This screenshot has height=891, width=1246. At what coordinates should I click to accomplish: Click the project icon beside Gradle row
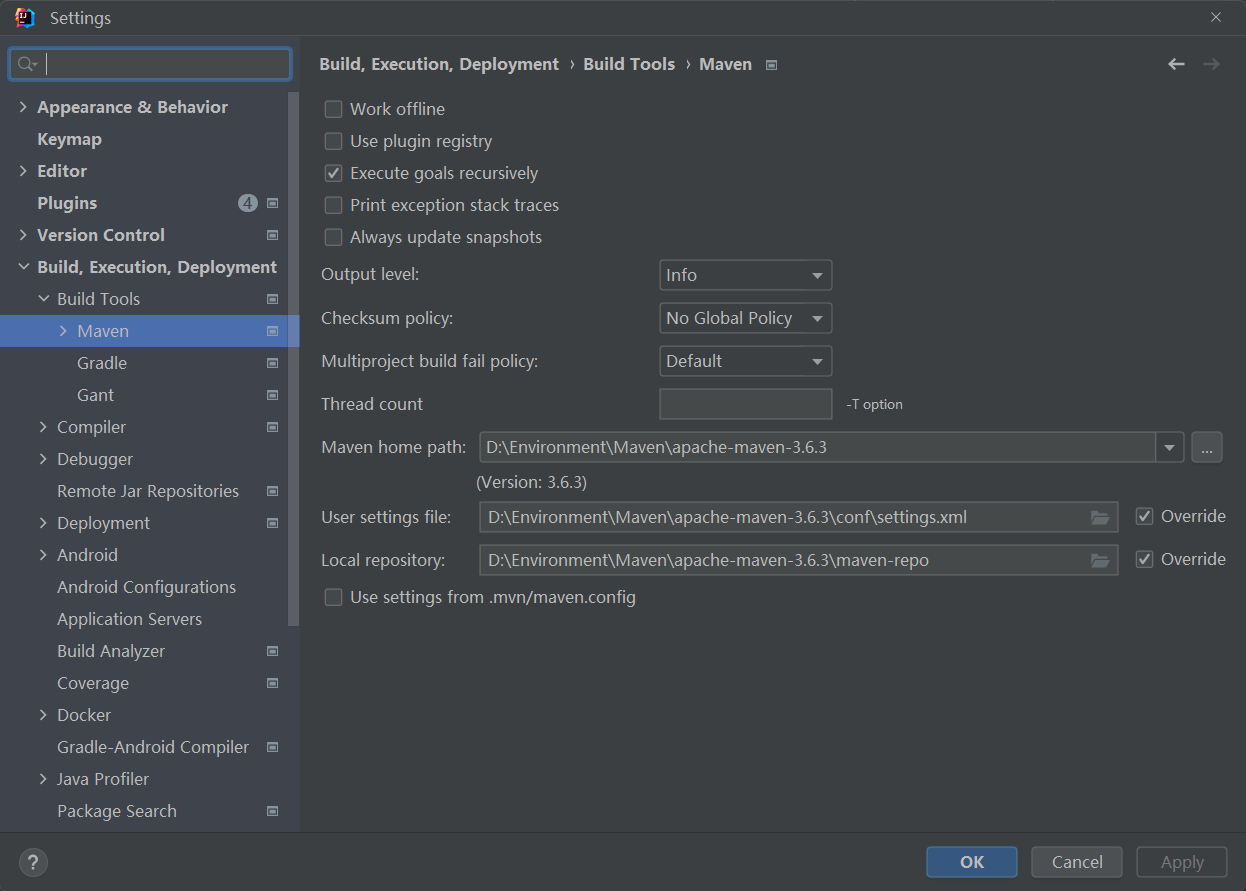coord(272,363)
